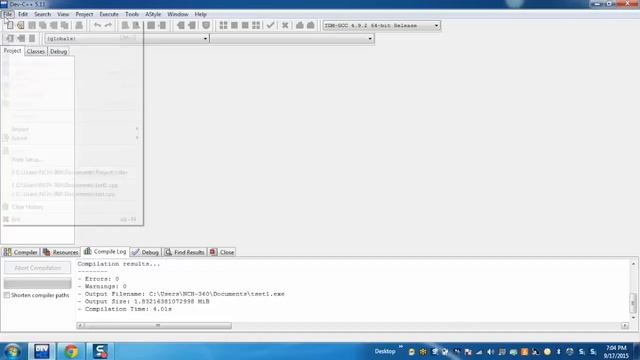The width and height of the screenshot is (640, 360).
Task: Click the Close All toolbar icon
Action: 64,25
